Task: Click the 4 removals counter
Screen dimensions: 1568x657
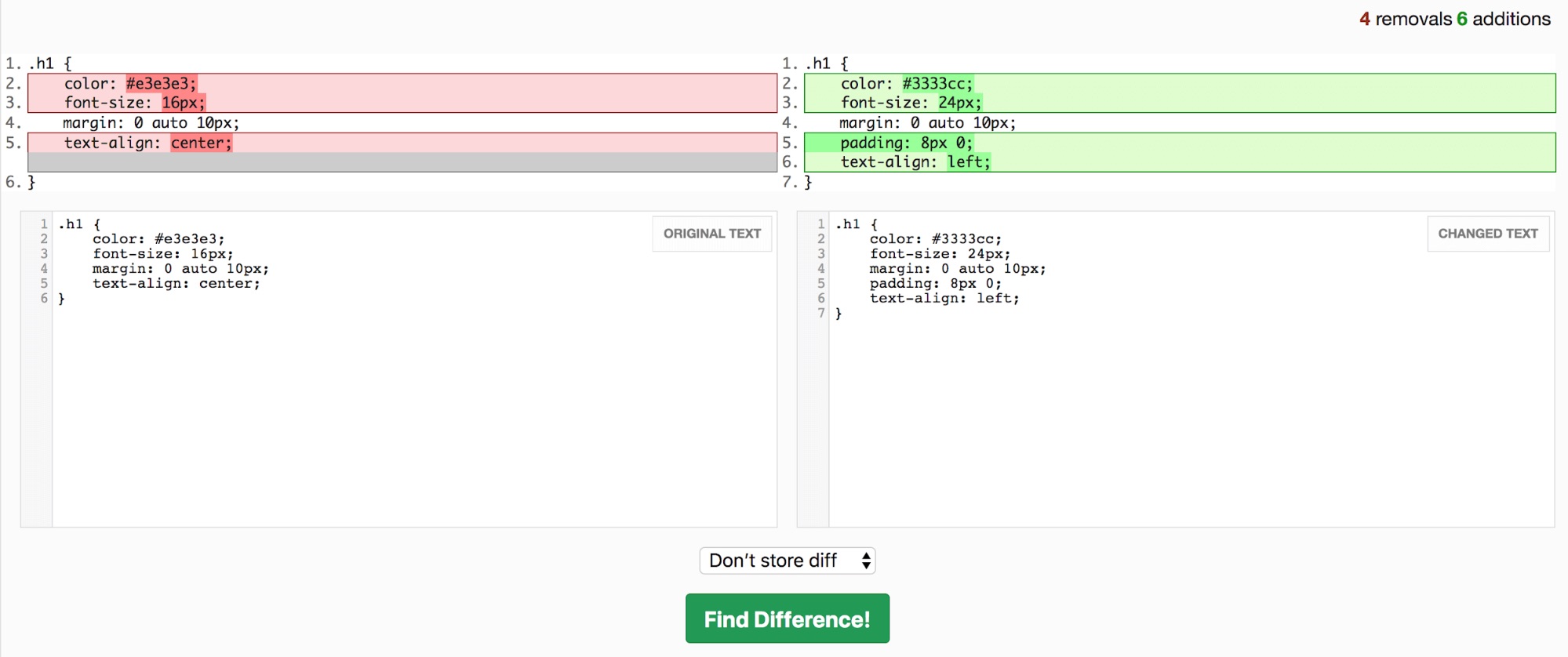Action: click(1405, 19)
